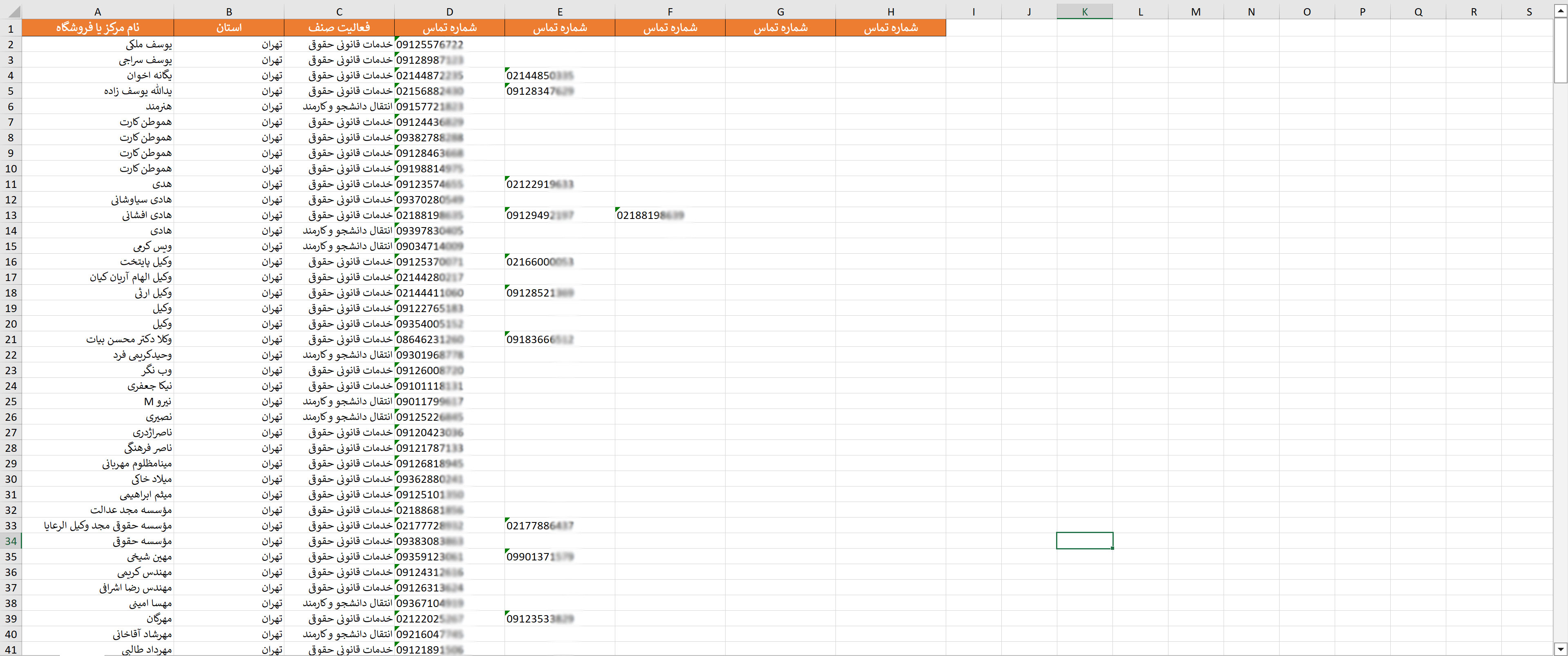Click header cell 'فعالیت صنف'
Image resolution: width=1568 pixels, height=656 pixels.
click(x=339, y=28)
